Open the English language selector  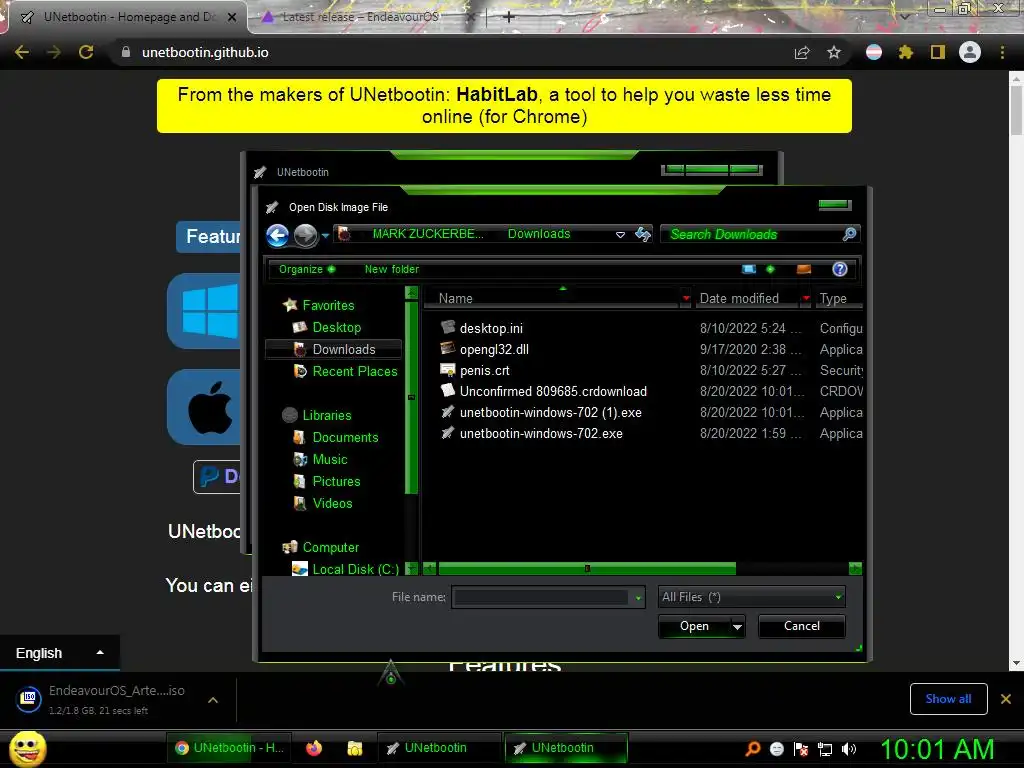59,653
